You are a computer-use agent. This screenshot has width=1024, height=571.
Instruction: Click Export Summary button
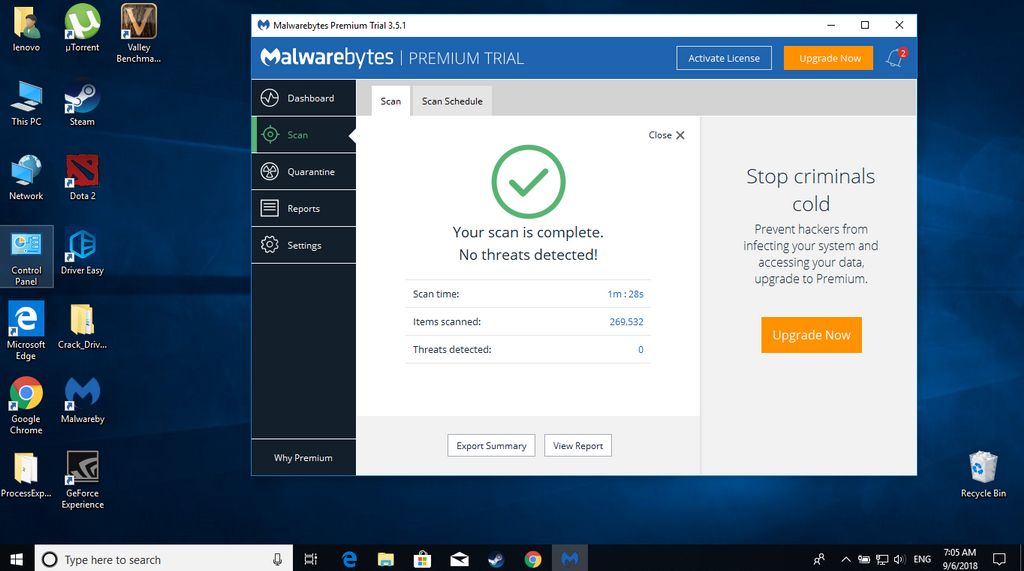tap(491, 446)
